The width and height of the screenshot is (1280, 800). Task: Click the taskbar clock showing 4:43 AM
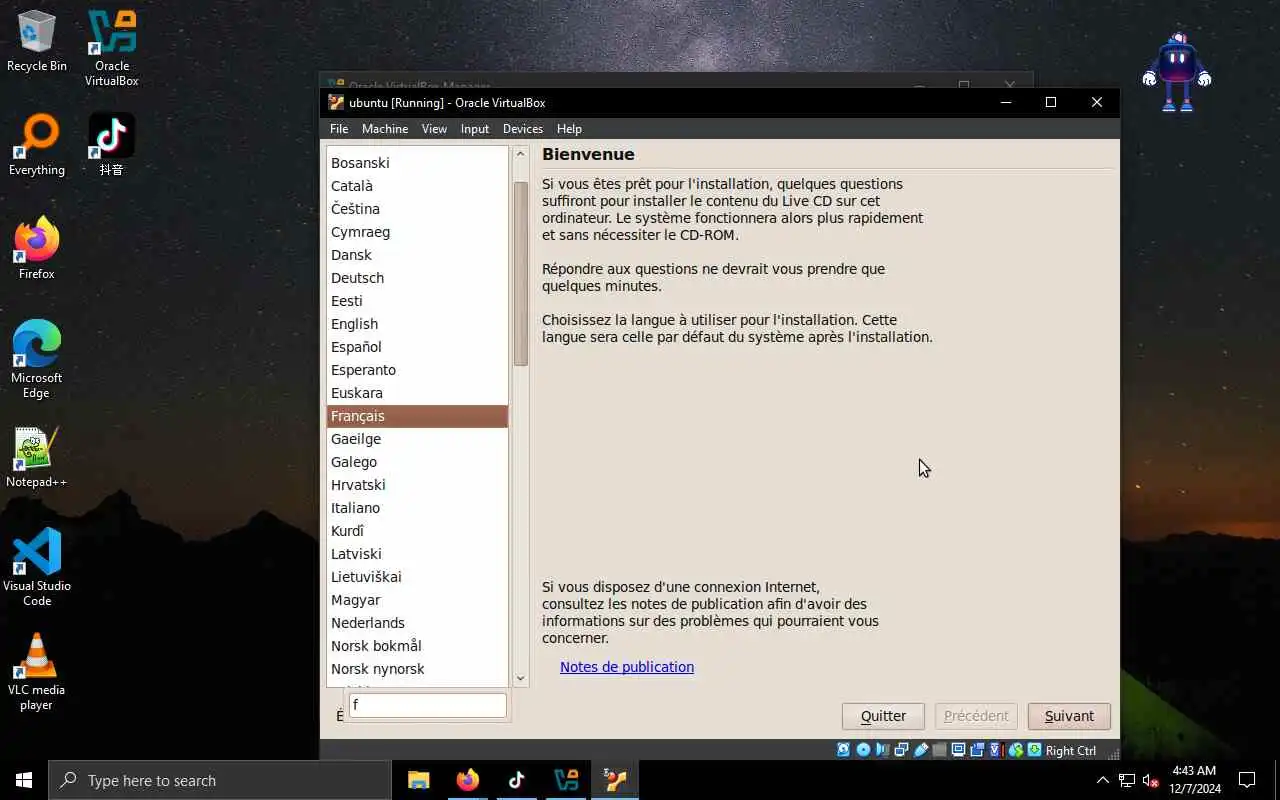pyautogui.click(x=1195, y=780)
